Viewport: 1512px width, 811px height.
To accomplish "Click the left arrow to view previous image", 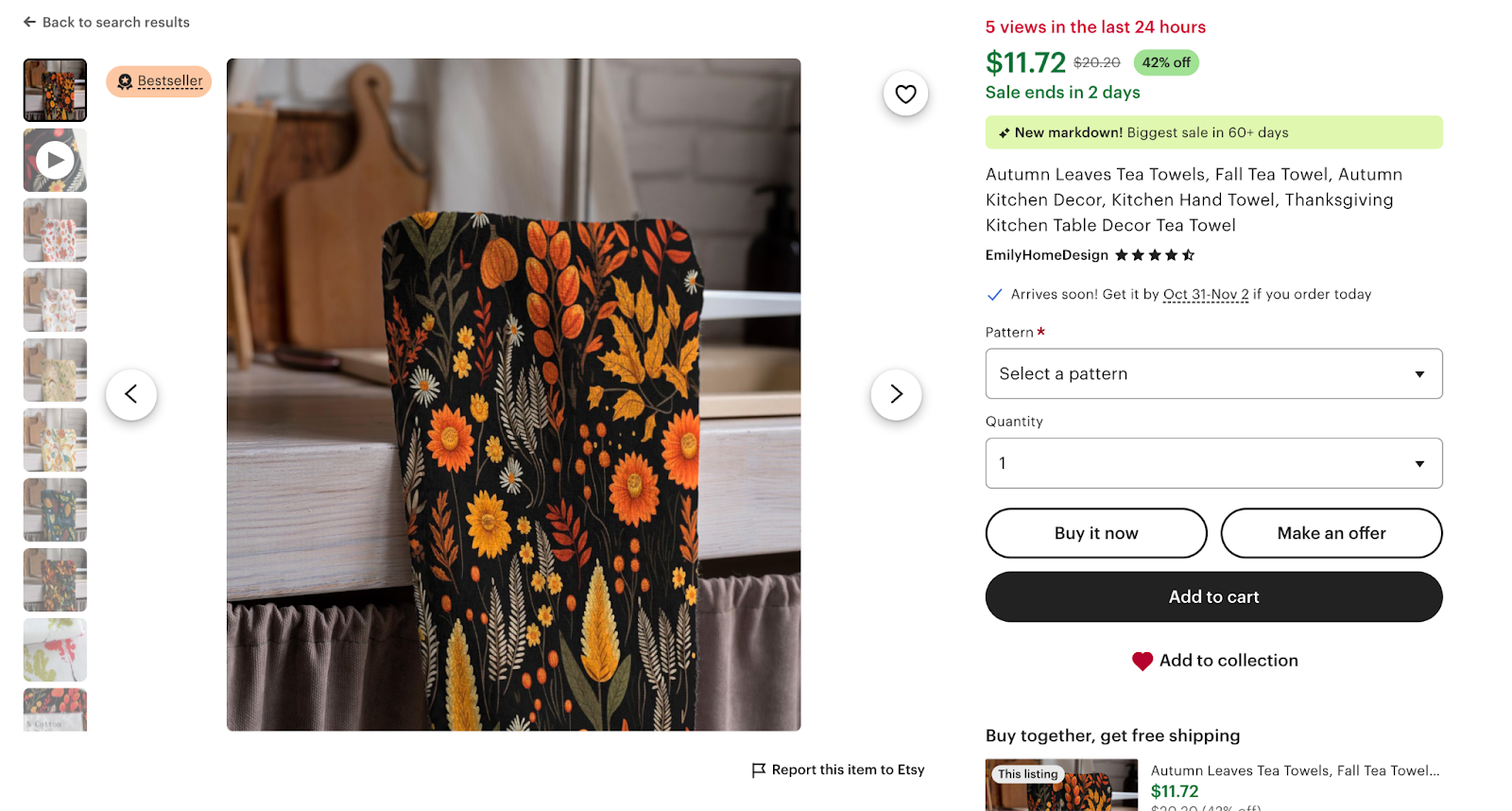I will (131, 394).
